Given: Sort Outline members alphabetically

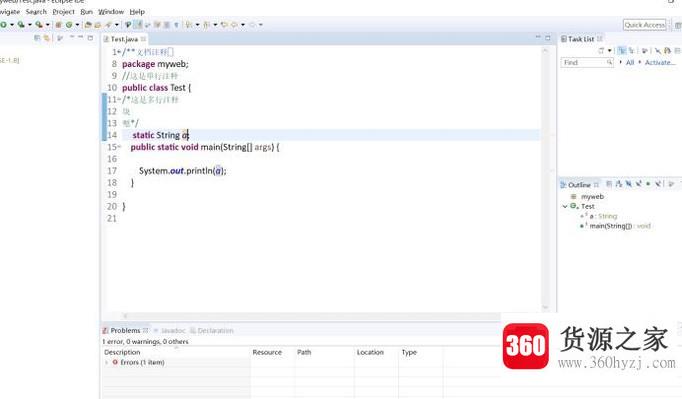Looking at the screenshot, I should point(619,184).
